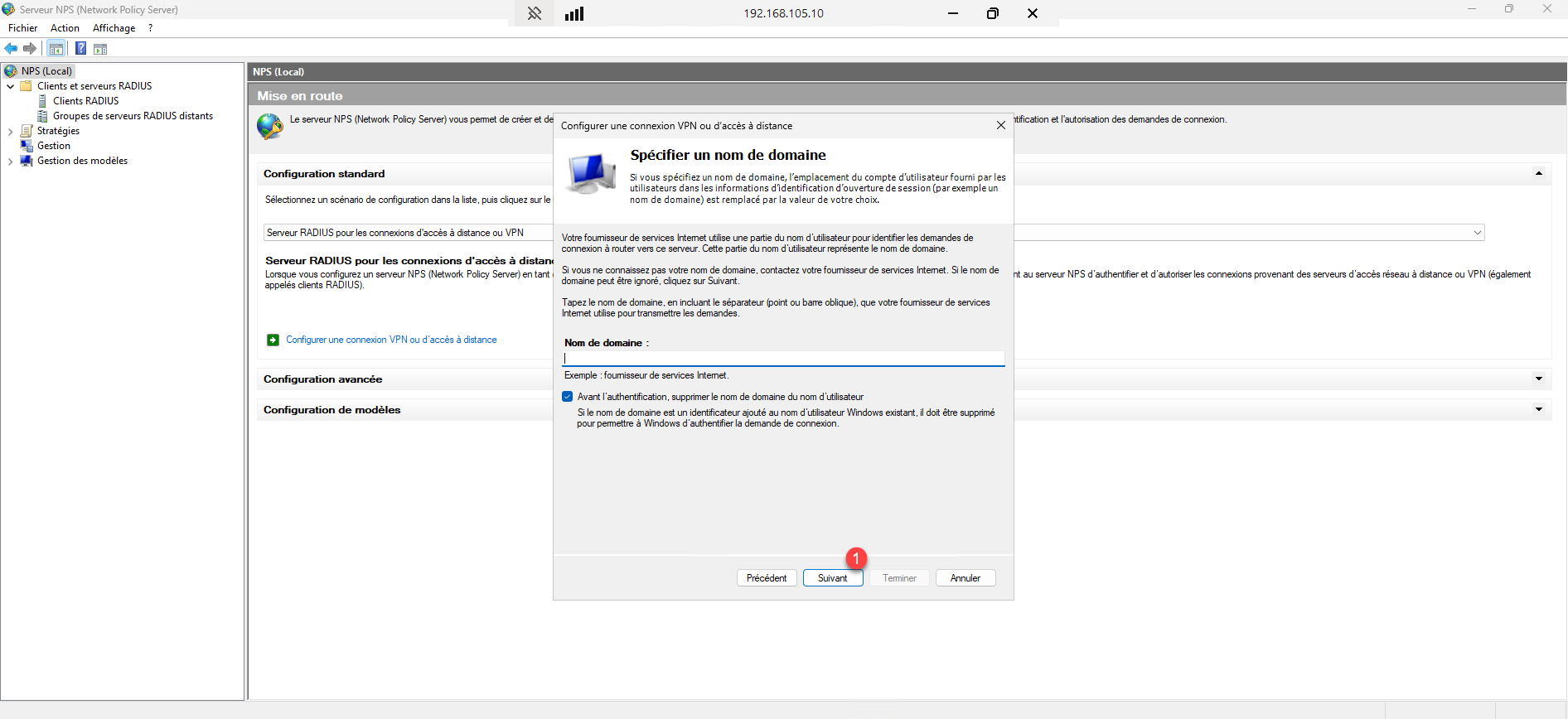
Task: Open the configuration scenario dropdown list
Action: point(1477,233)
